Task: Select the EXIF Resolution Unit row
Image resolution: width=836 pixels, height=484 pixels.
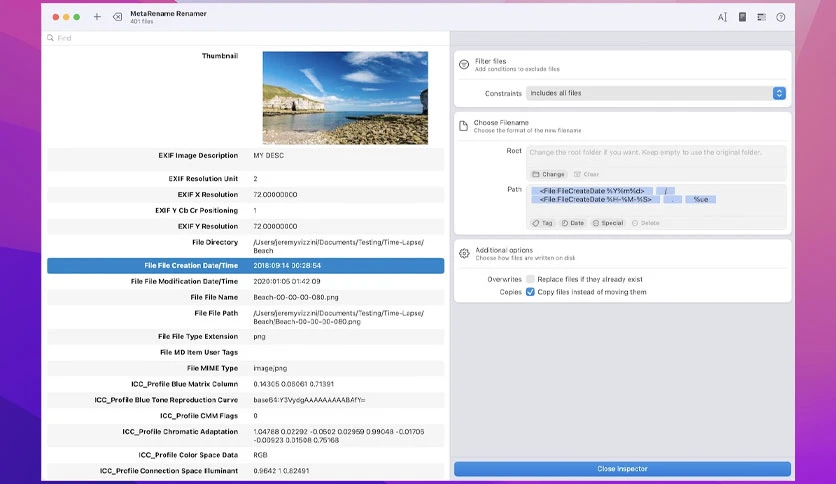Action: tap(245, 179)
